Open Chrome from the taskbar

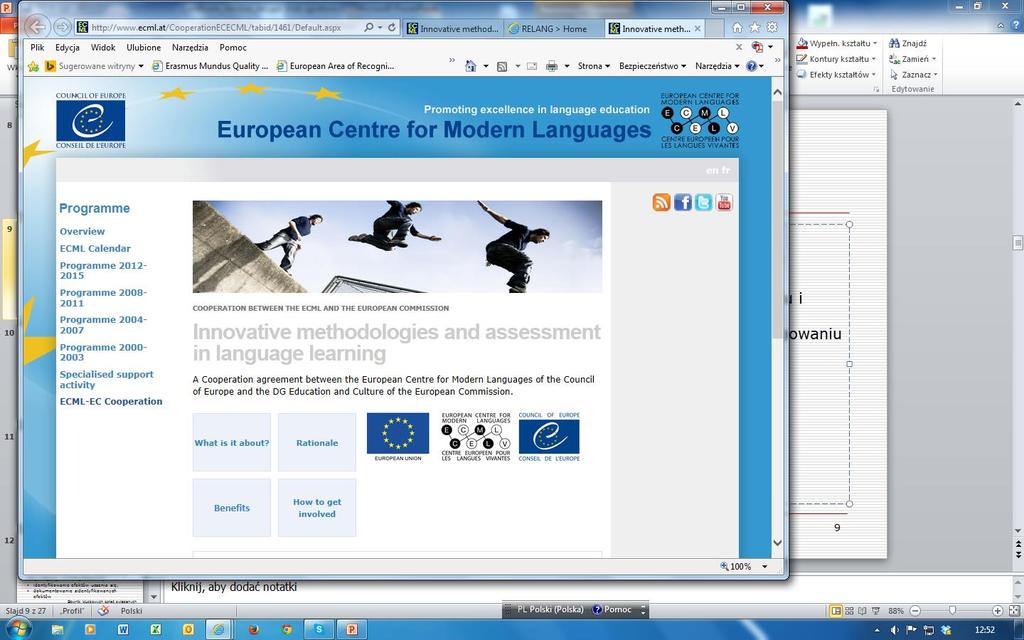[x=287, y=630]
